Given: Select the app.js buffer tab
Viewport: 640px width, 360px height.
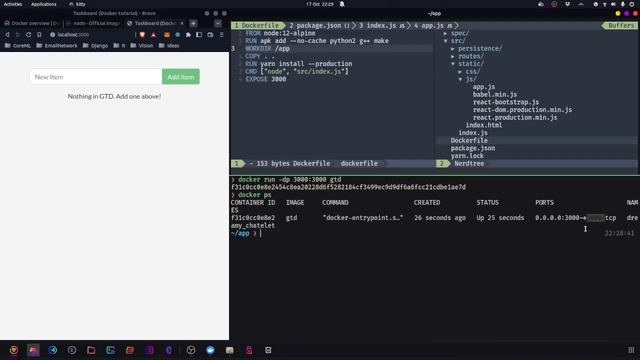Looking at the screenshot, I should coord(433,25).
